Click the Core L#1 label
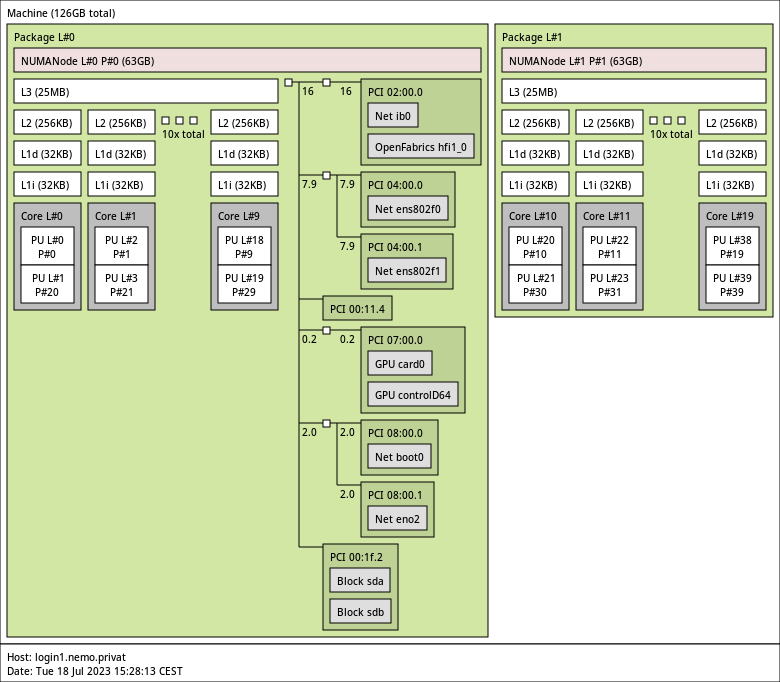This screenshot has width=780, height=682. [115, 216]
